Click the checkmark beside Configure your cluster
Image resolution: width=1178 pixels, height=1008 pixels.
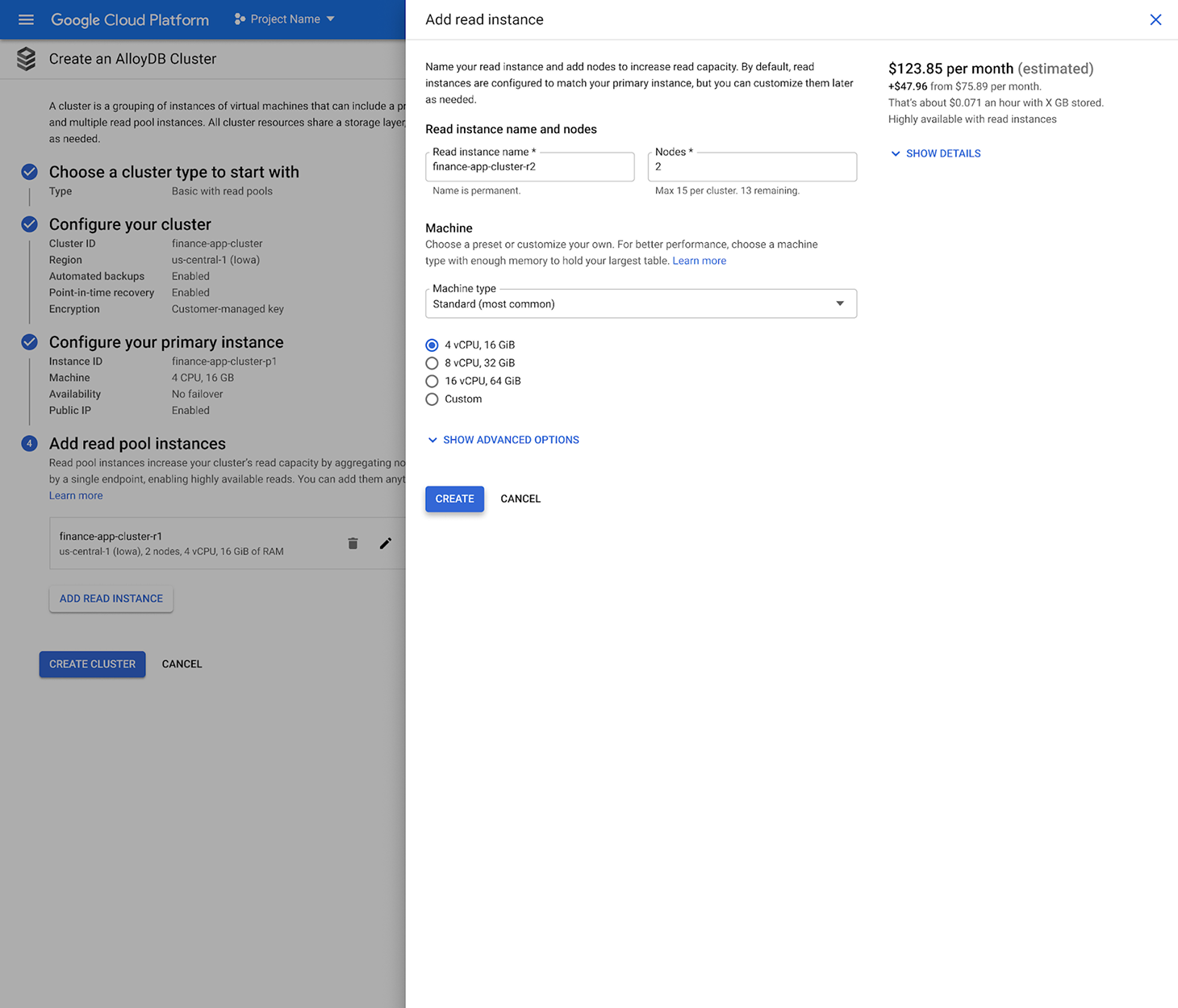[x=29, y=224]
